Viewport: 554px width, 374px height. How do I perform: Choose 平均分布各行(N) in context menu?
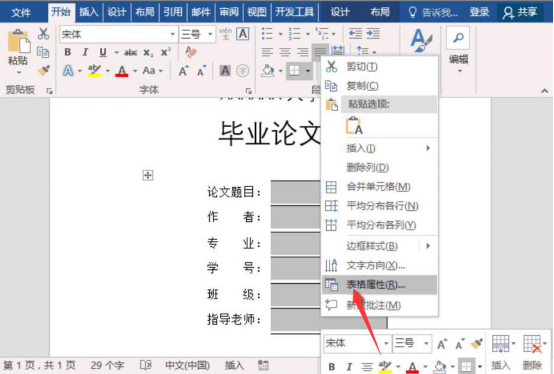coord(379,206)
